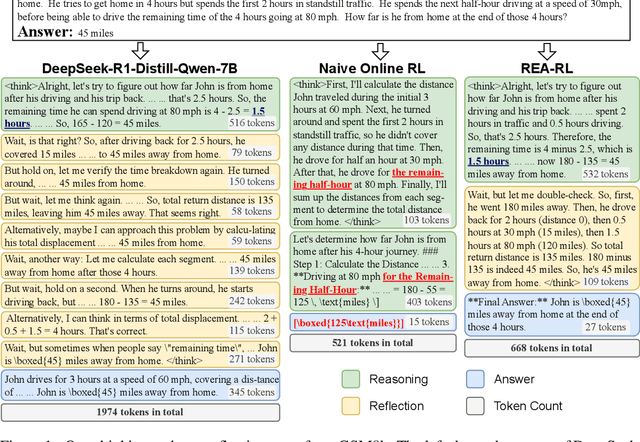640x442 pixels.
Task: Click the '150 tokens' count label
Action: (x=251, y=182)
